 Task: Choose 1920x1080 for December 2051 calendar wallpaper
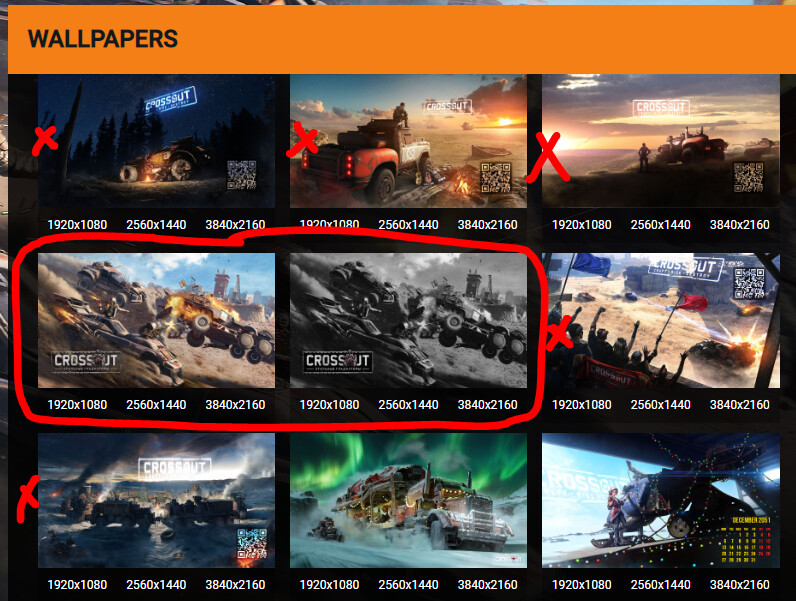(x=582, y=585)
